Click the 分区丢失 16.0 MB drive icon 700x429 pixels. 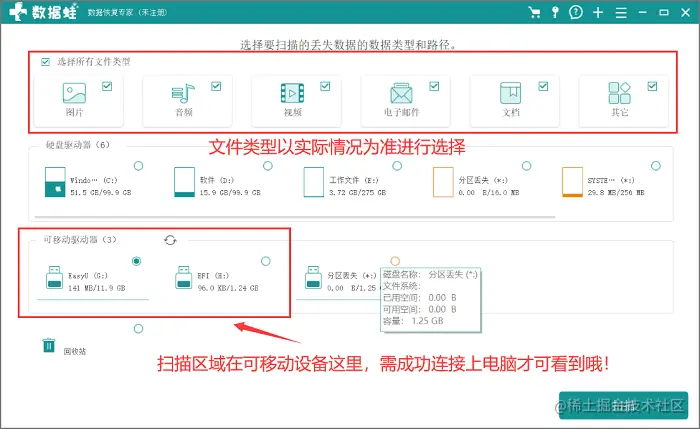443,182
